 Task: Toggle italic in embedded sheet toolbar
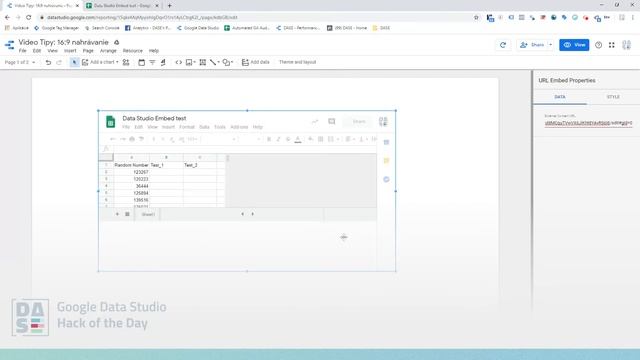pyautogui.click(x=278, y=139)
